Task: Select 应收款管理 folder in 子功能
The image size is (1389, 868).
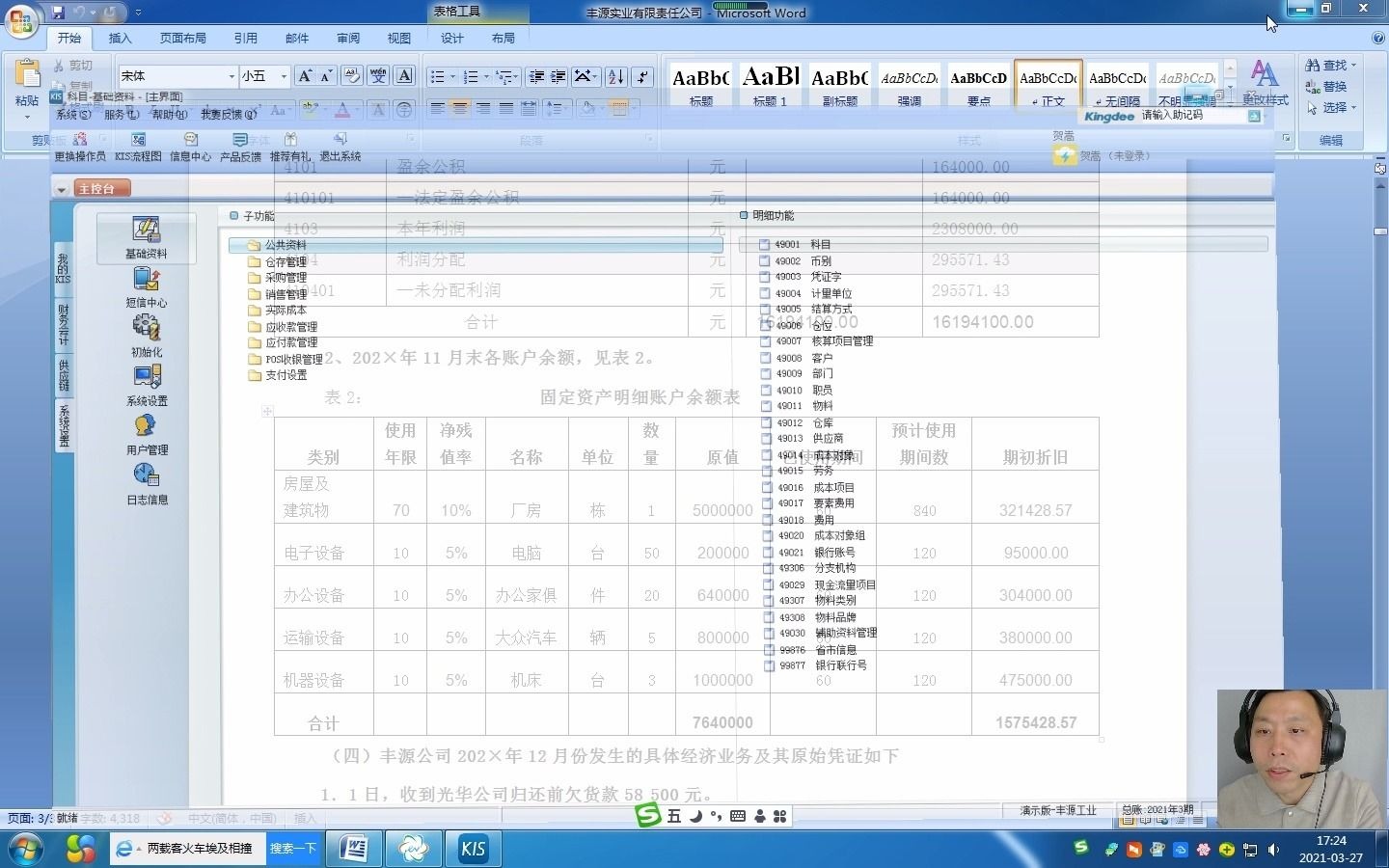Action: pyautogui.click(x=283, y=327)
